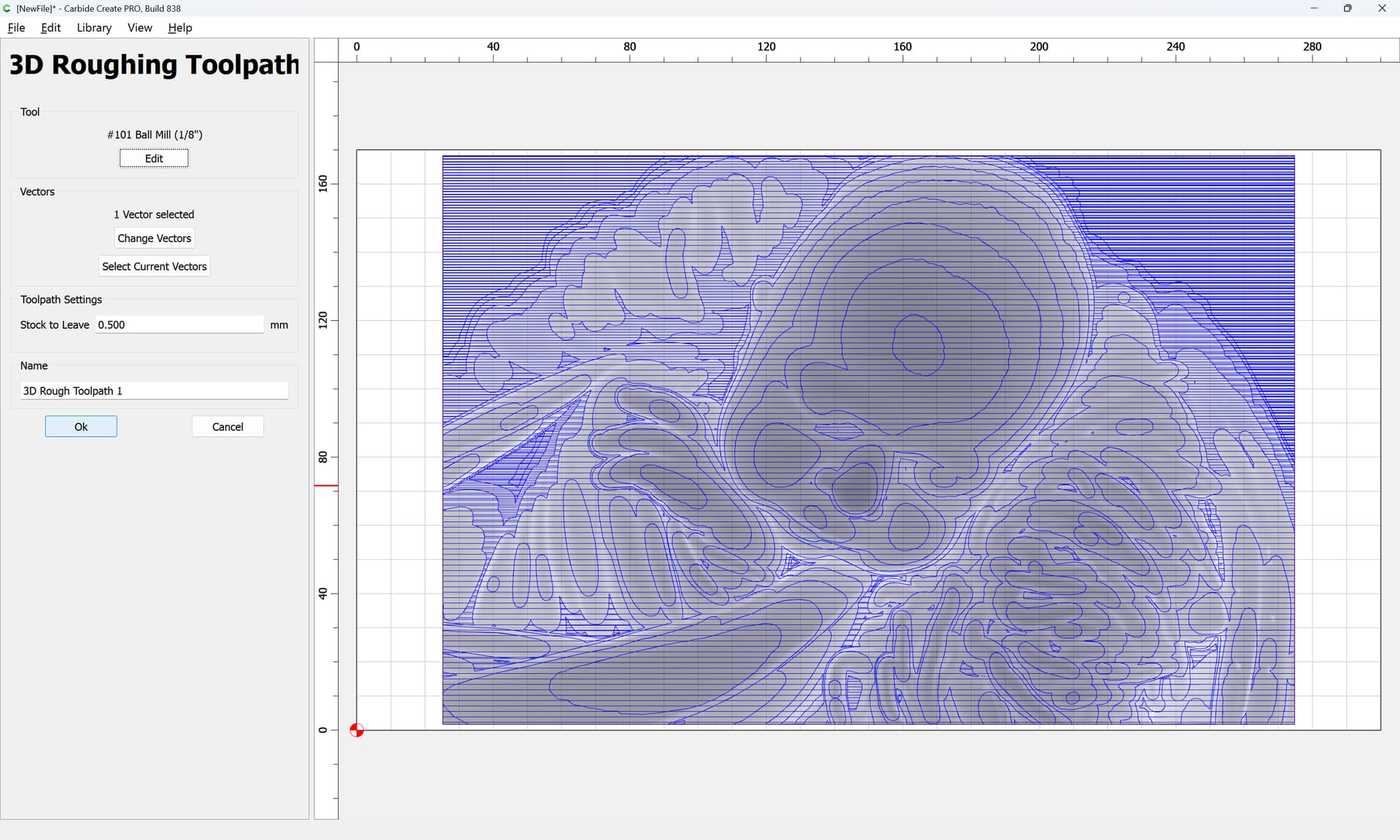This screenshot has height=840, width=1400.
Task: Open the Edit menu
Action: 50,28
